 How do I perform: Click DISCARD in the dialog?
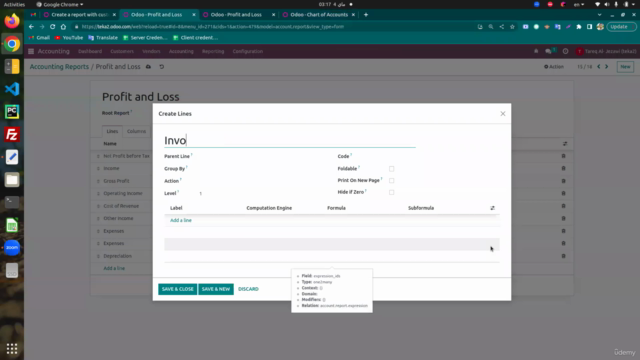[x=248, y=289]
